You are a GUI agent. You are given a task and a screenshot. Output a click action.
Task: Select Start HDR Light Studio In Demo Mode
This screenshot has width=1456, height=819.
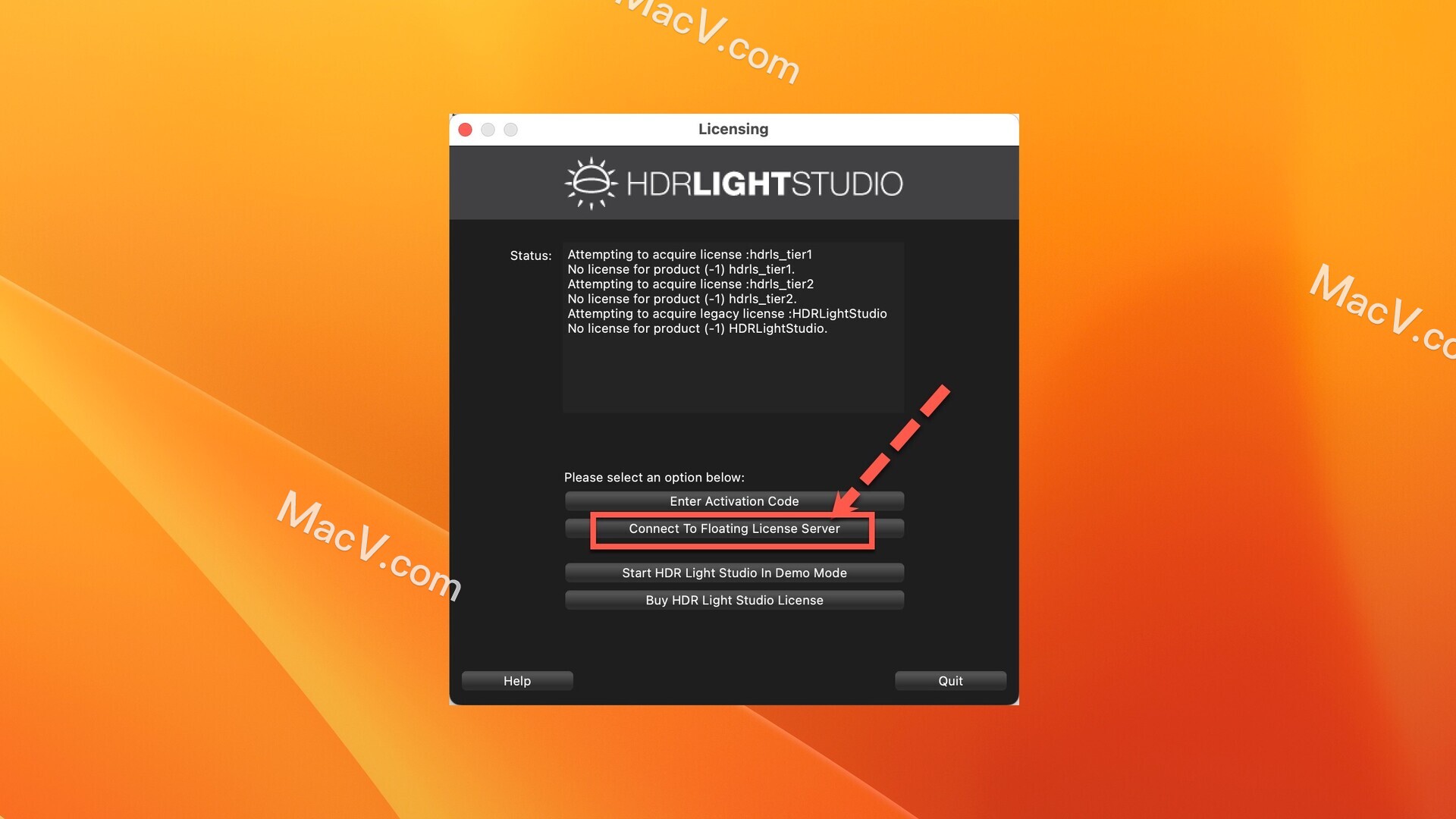[734, 572]
